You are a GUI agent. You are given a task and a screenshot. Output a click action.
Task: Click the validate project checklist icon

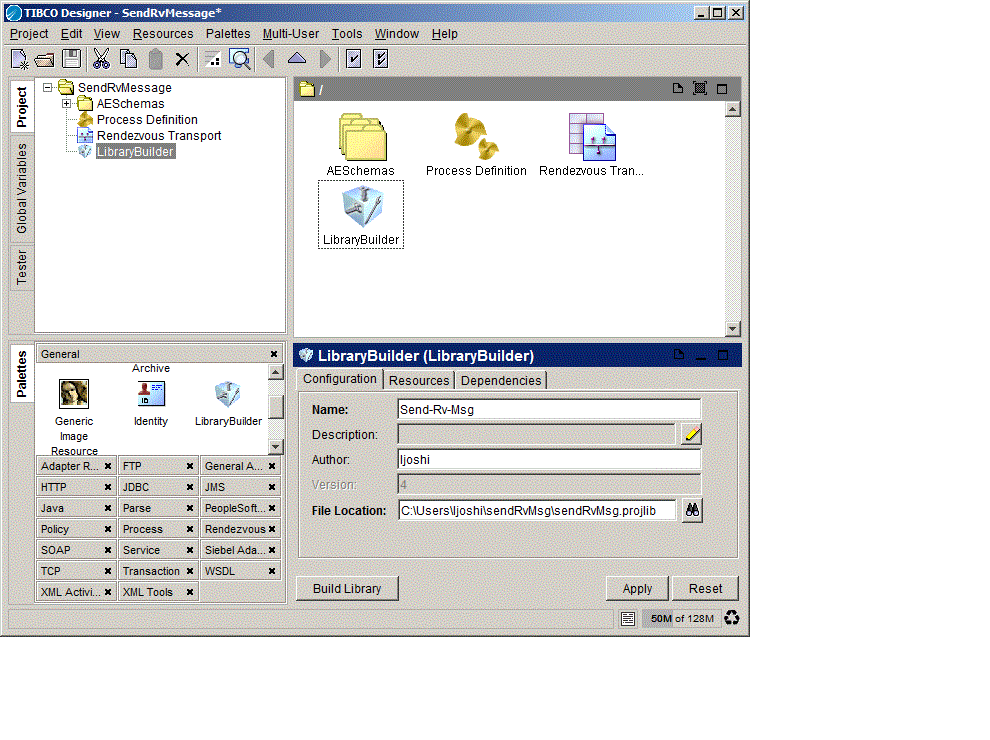pos(381,59)
